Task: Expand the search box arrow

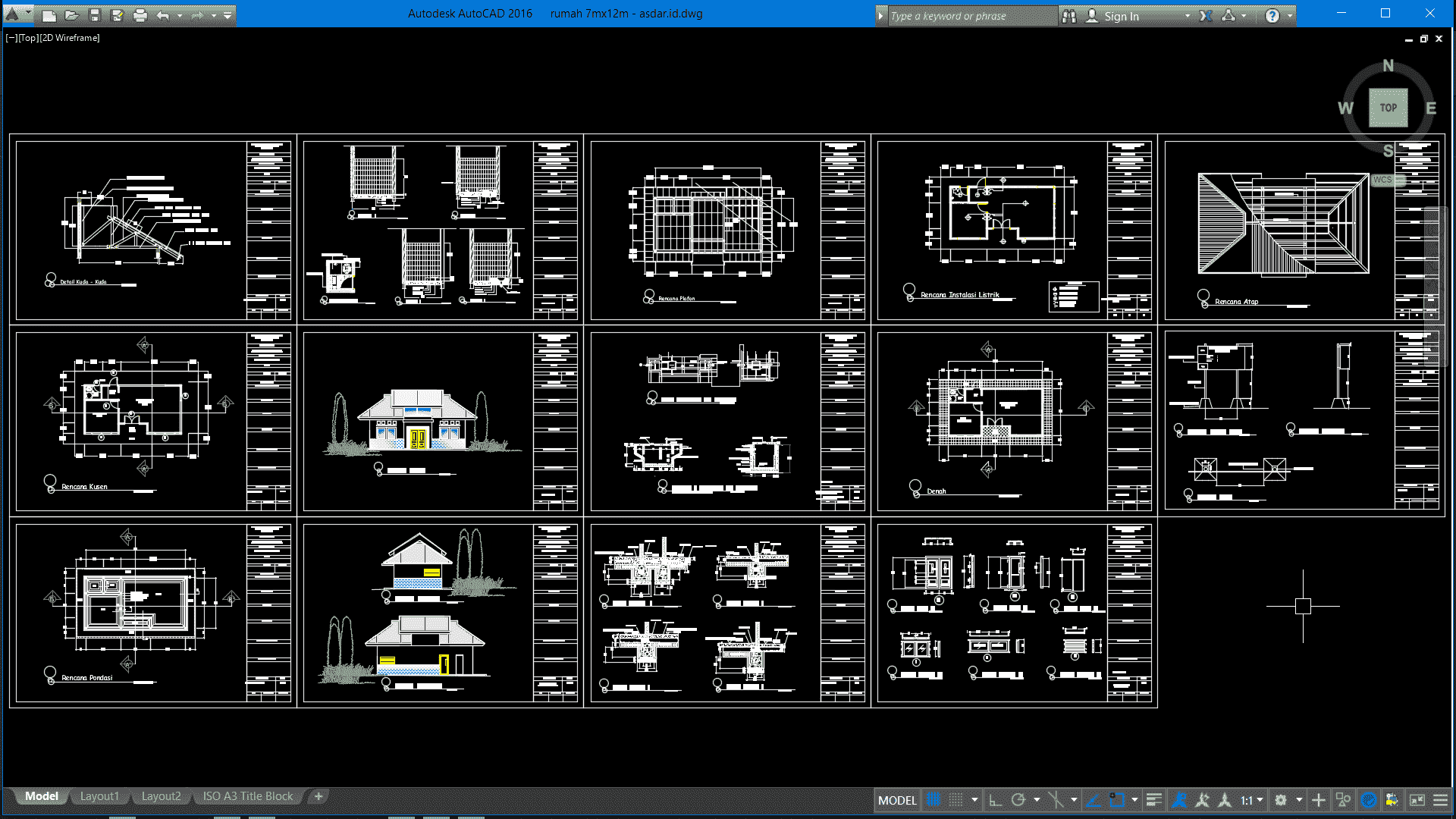Action: [x=880, y=16]
